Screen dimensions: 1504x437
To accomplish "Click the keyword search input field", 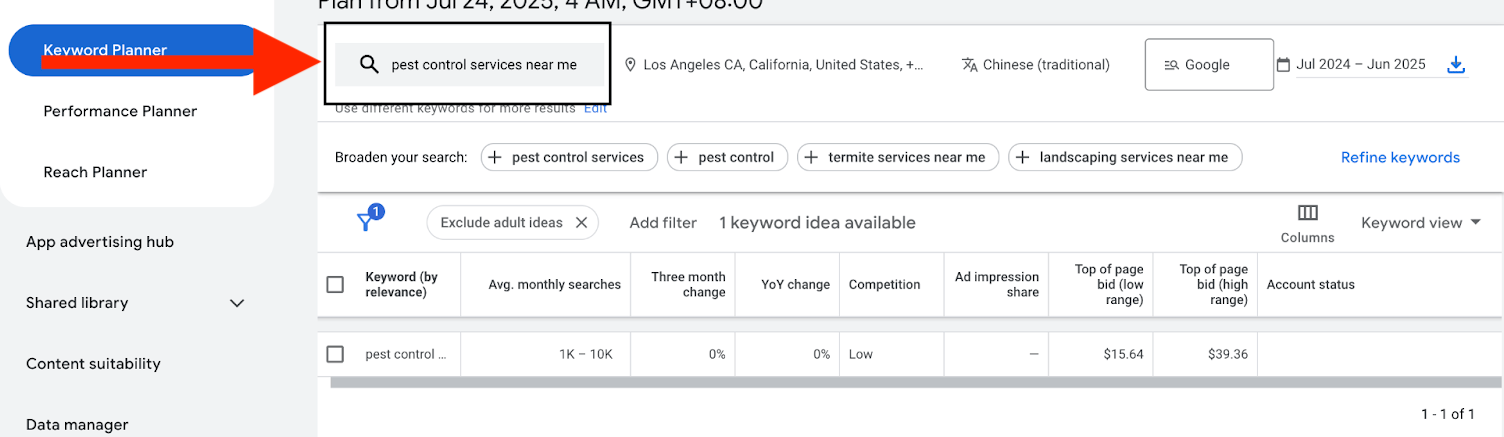I will tap(469, 64).
